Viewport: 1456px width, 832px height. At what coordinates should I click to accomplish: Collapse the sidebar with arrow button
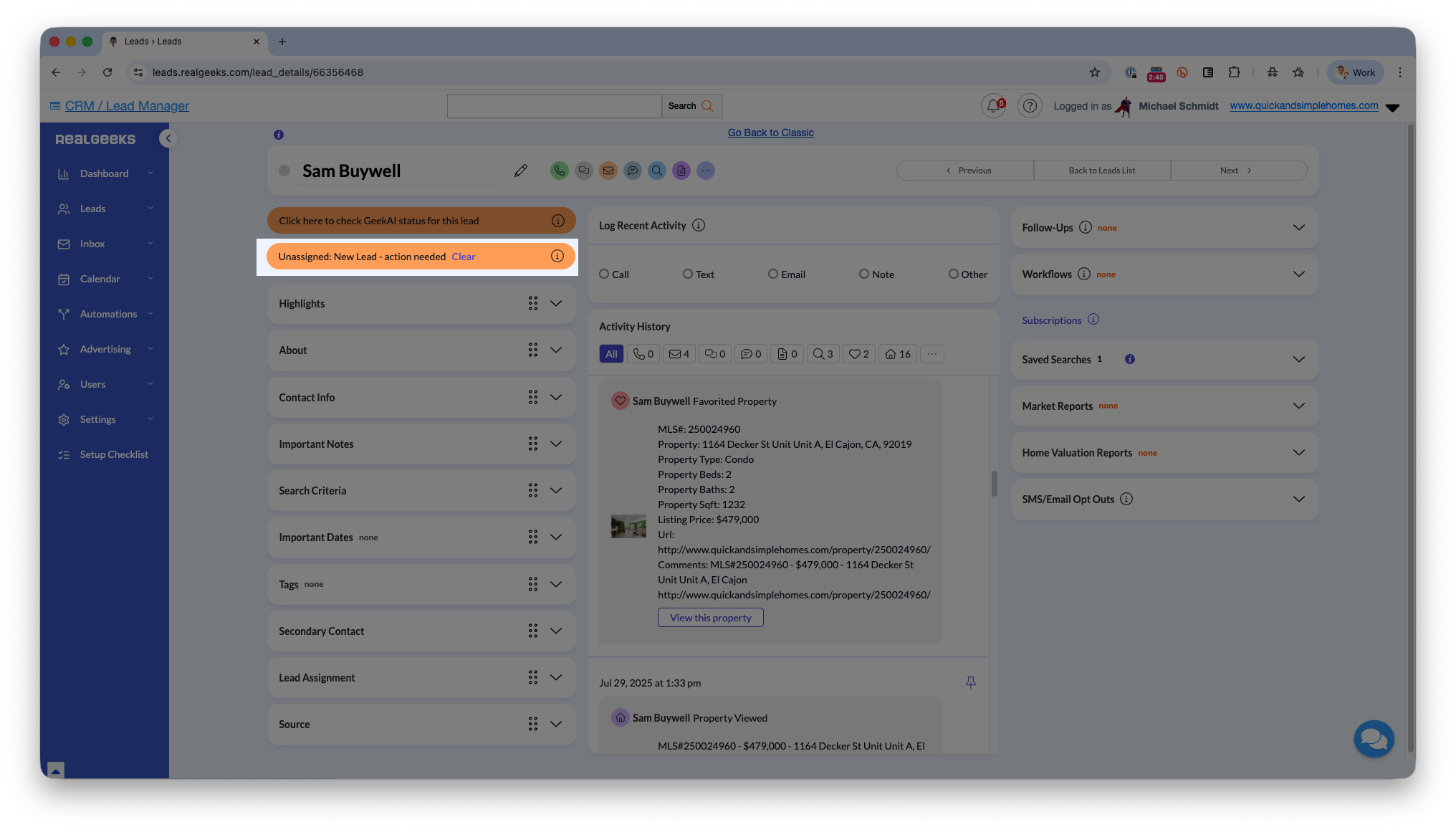tap(168, 138)
